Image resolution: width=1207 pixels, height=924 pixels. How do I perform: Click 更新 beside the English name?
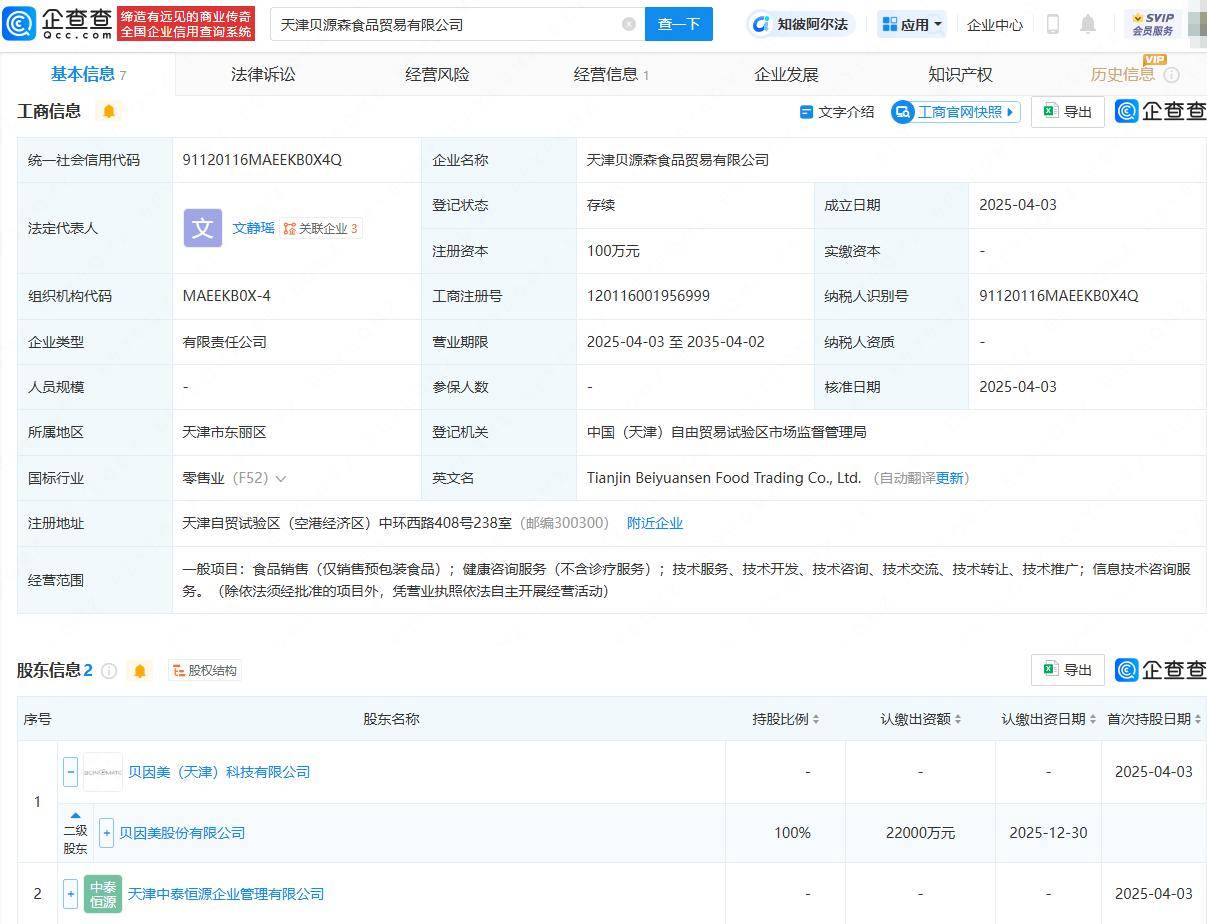(x=949, y=478)
